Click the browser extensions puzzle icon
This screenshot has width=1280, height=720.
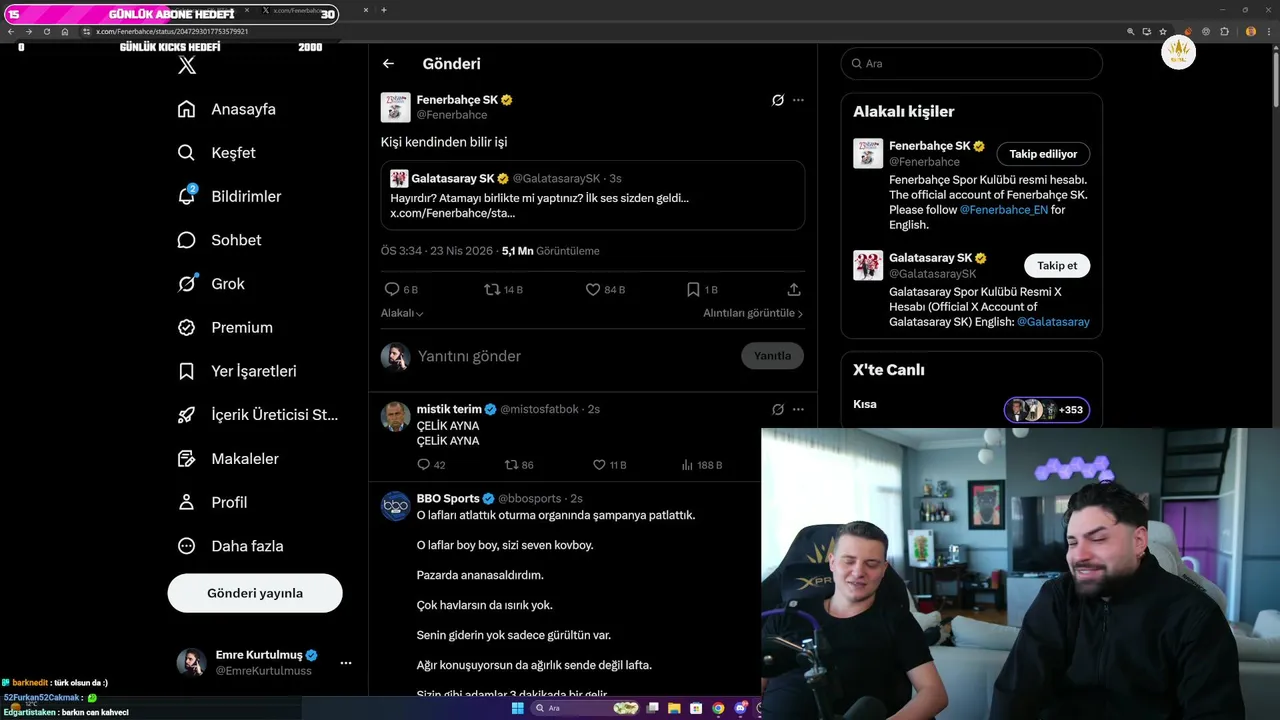1225,32
